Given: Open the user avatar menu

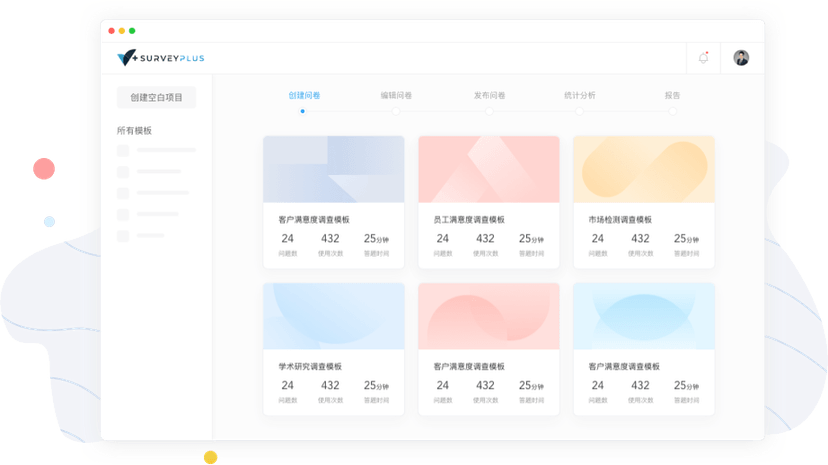Looking at the screenshot, I should [x=741, y=58].
